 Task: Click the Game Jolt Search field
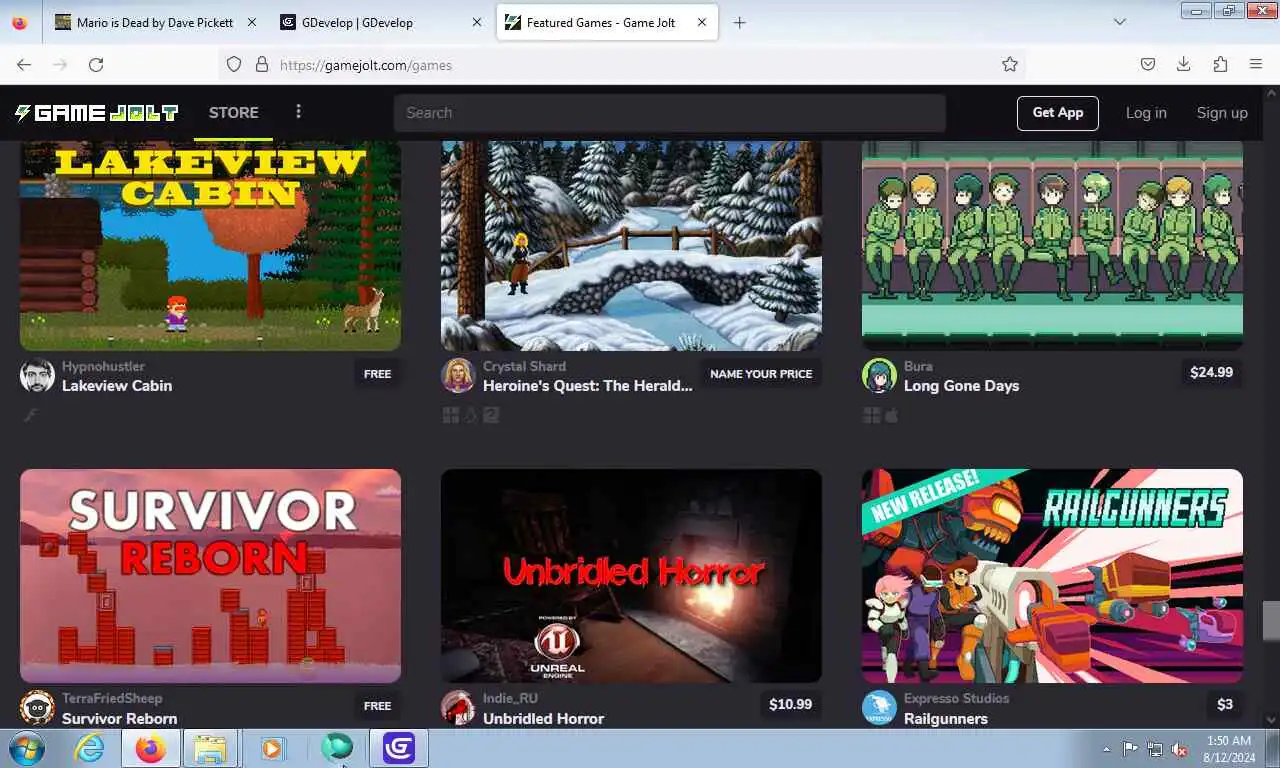669,113
